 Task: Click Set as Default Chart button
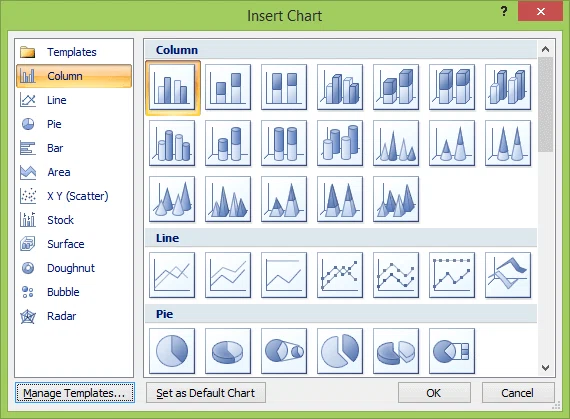tap(206, 392)
